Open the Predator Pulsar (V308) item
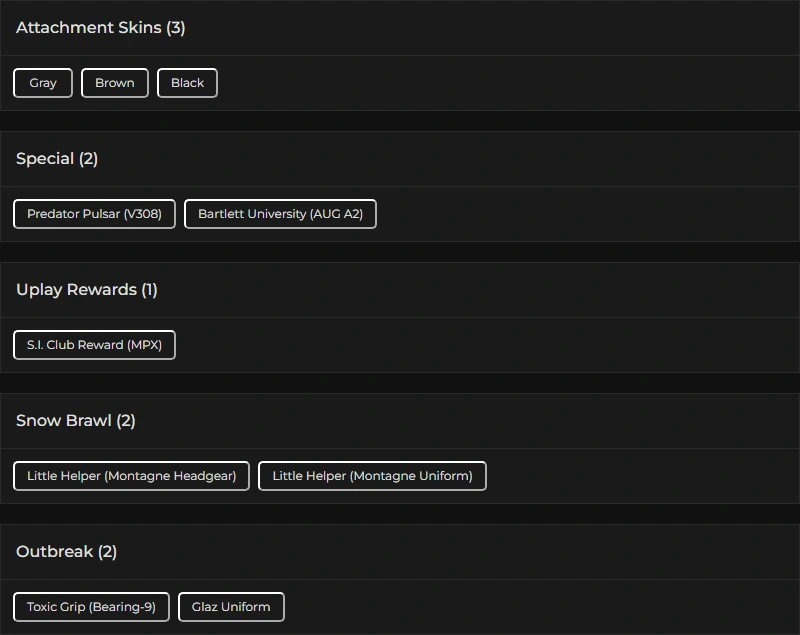This screenshot has height=635, width=800. click(94, 214)
